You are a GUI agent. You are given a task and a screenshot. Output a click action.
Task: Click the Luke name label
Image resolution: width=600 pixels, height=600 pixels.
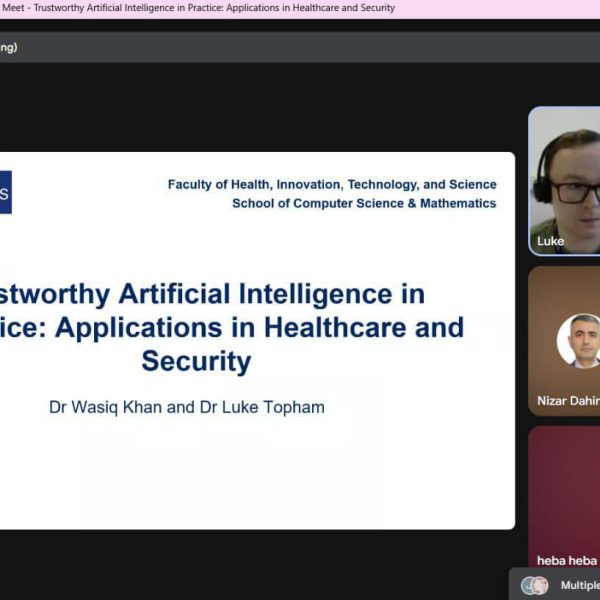click(550, 241)
